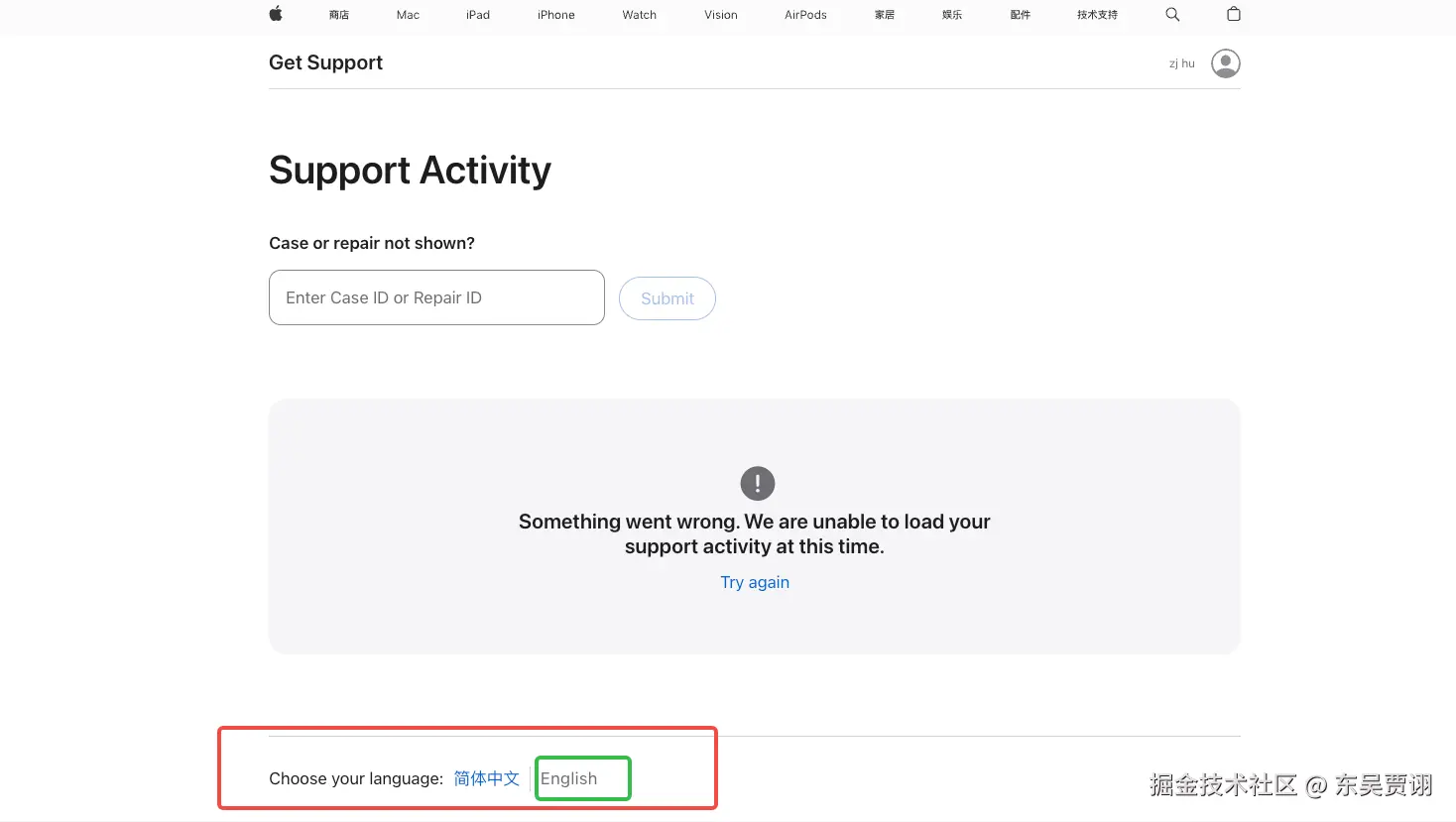The image size is (1456, 822).
Task: Focus the Case ID or Repair ID field
Action: 436,297
